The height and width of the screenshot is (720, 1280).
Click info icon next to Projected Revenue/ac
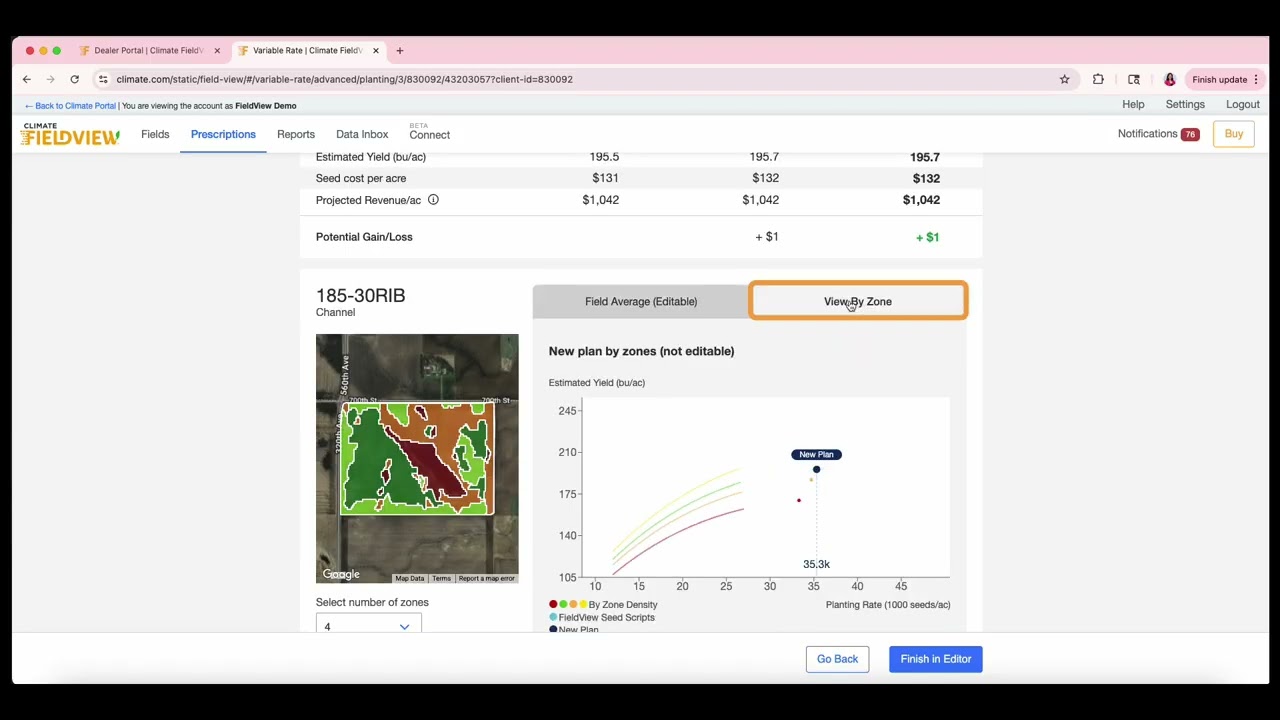click(433, 200)
